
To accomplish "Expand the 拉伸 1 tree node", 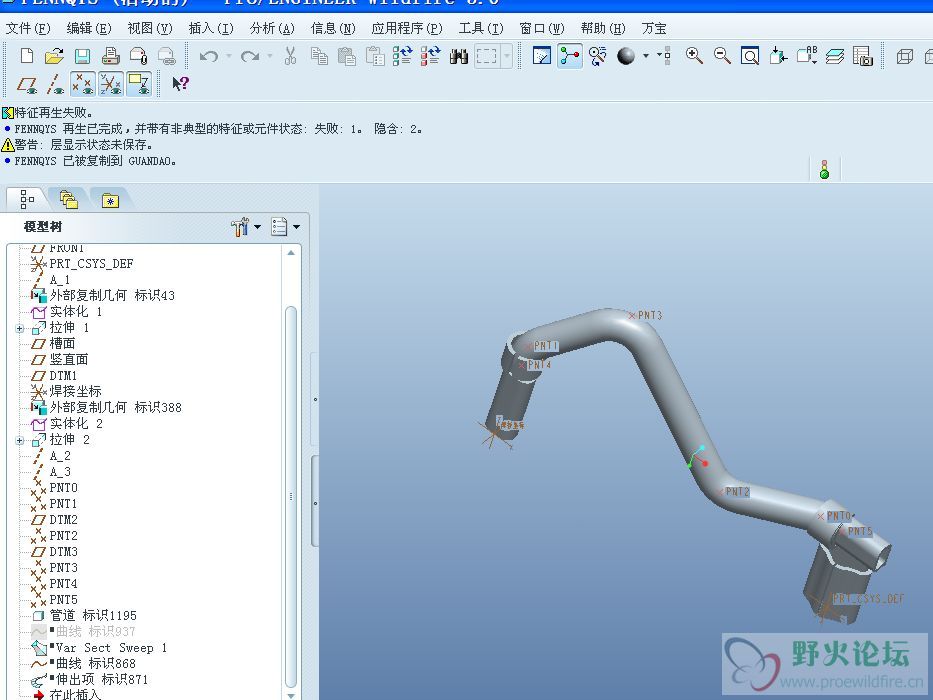I will point(20,328).
